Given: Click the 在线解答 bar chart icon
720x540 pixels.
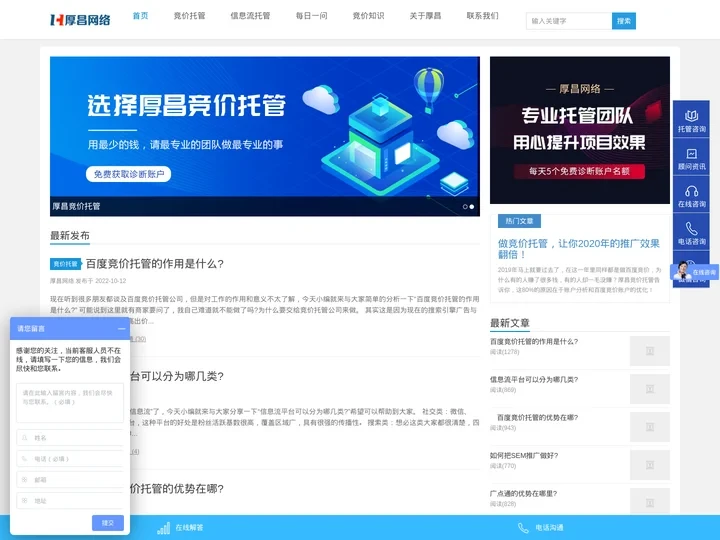Looking at the screenshot, I should (x=163, y=528).
